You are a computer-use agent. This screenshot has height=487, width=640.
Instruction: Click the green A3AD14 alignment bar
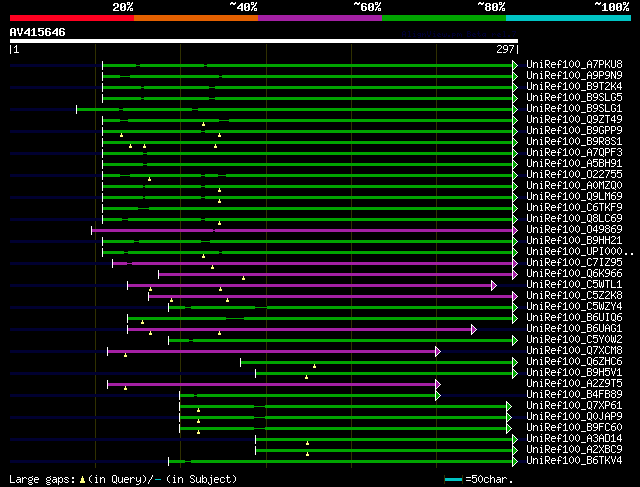coord(384,440)
